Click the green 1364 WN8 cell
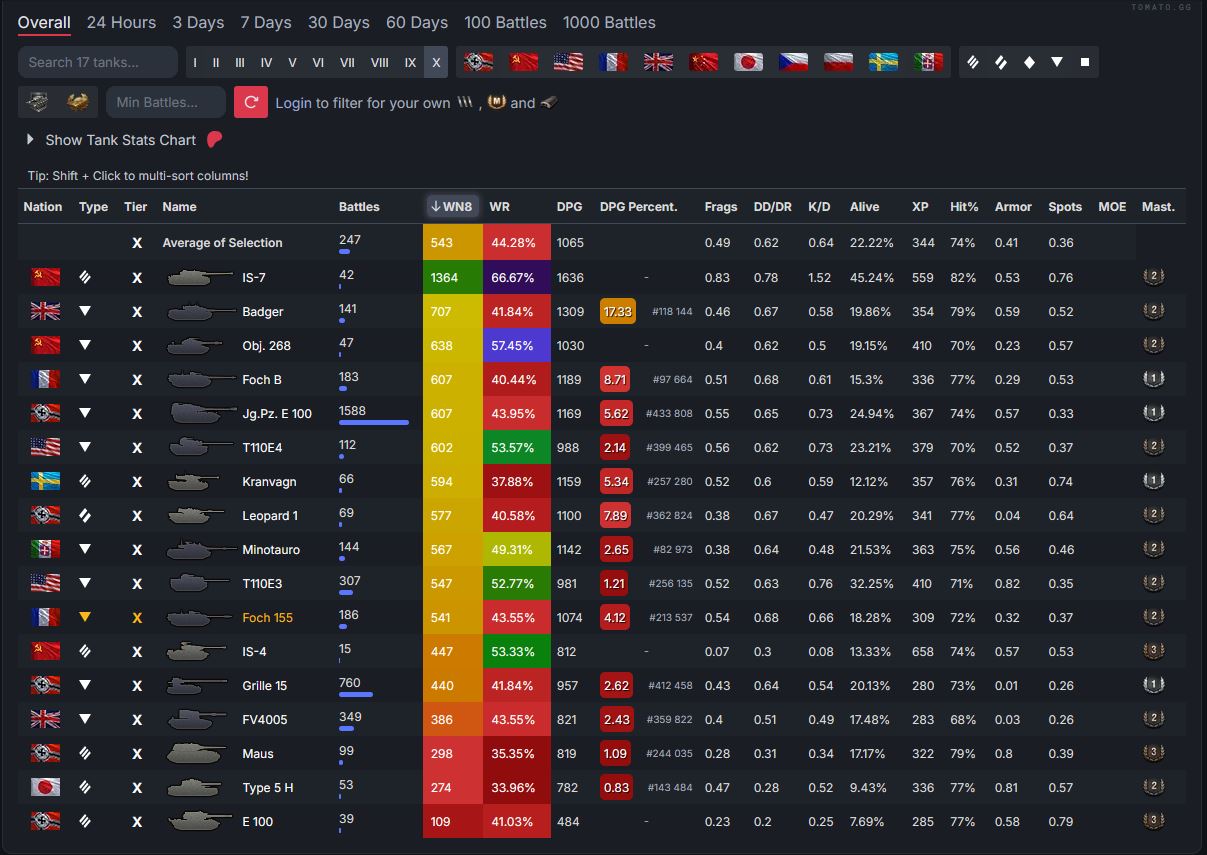Image resolution: width=1207 pixels, height=855 pixels. 453,277
